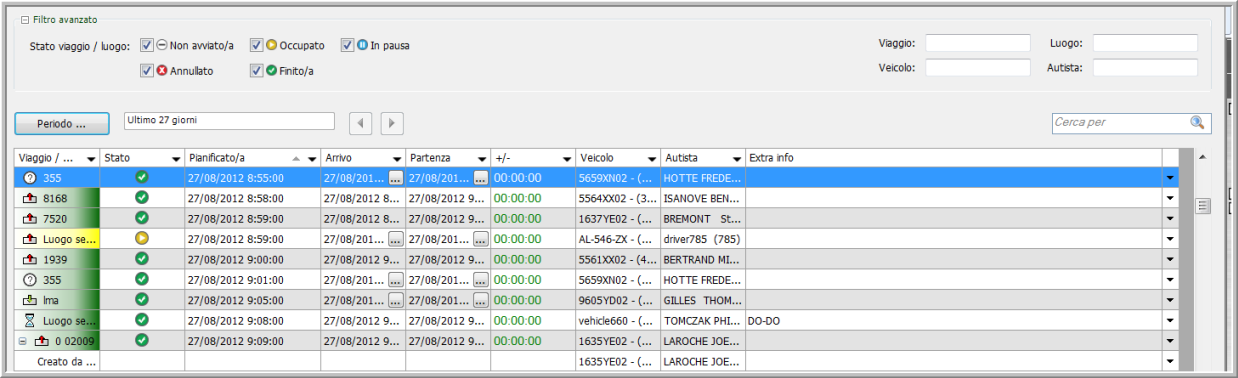Select the AL-546-ZX vehicle cell
Screen dimensions: 1238x378
618,239
